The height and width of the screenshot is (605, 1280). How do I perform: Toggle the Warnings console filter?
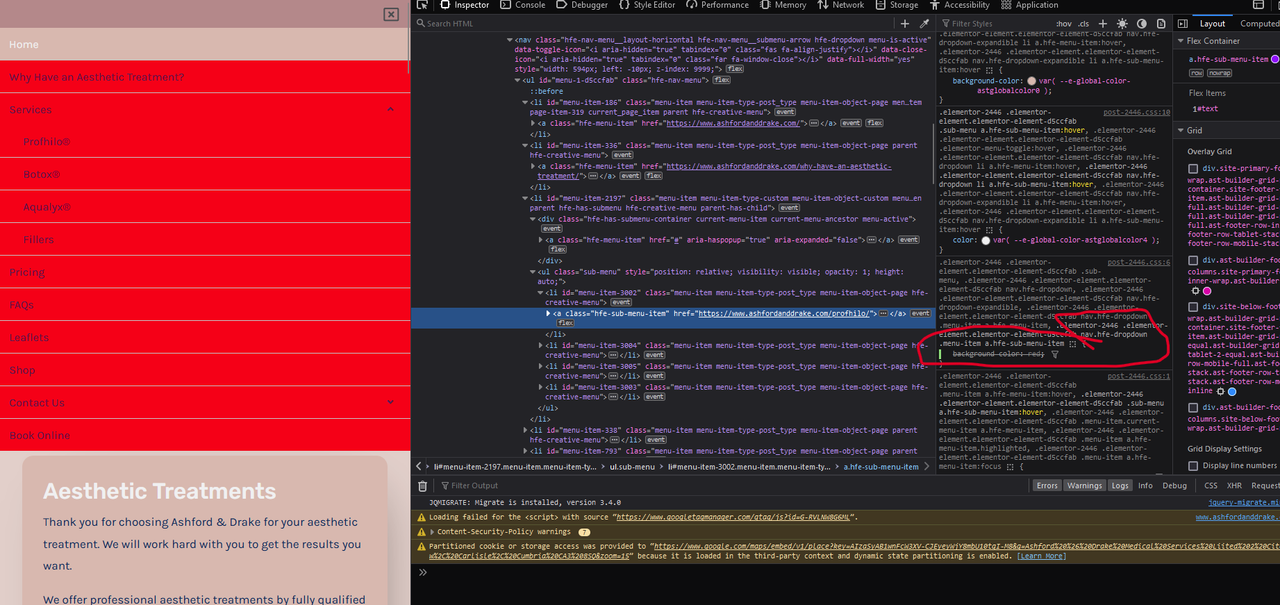(1084, 485)
